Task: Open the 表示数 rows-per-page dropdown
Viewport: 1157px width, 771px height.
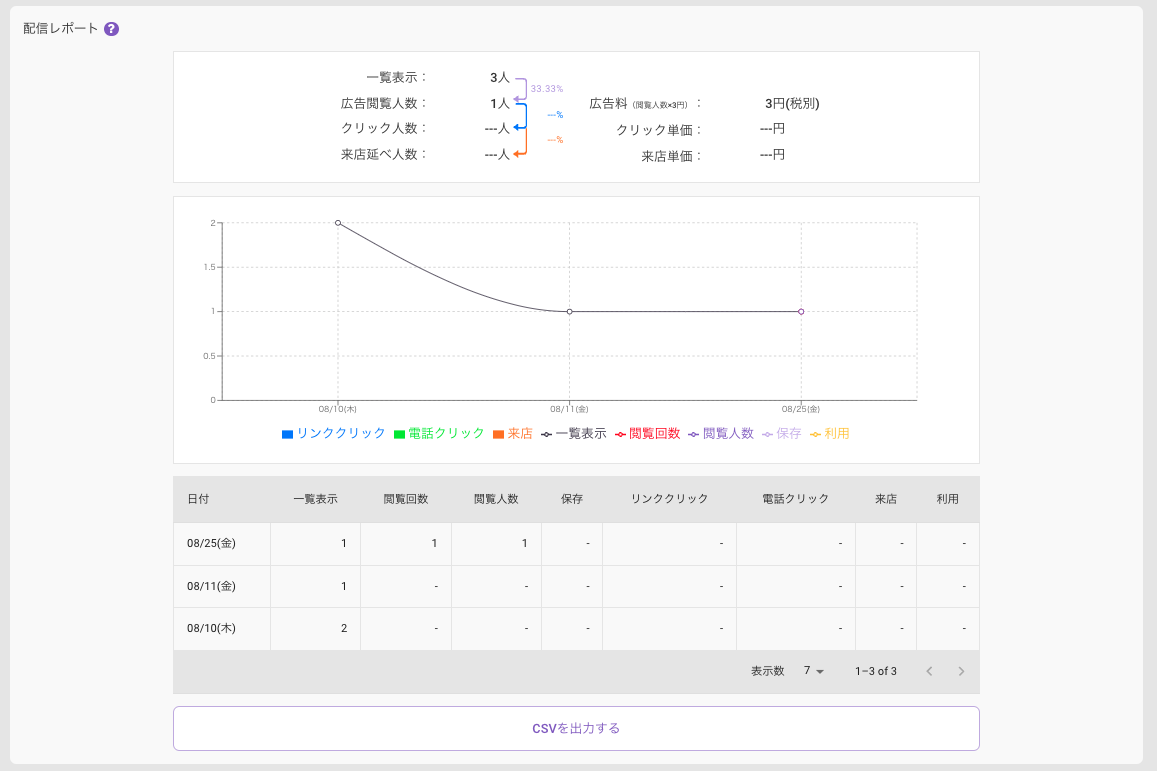Action: (813, 671)
